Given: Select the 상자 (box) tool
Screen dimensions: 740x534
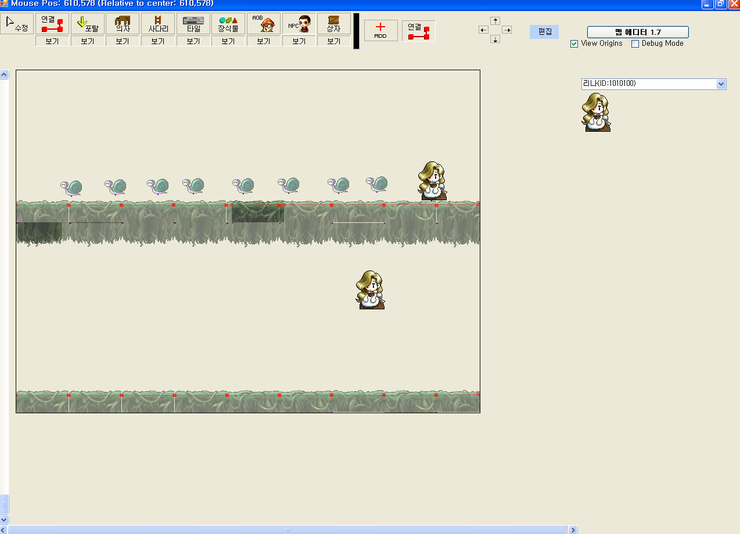Looking at the screenshot, I should click(334, 24).
